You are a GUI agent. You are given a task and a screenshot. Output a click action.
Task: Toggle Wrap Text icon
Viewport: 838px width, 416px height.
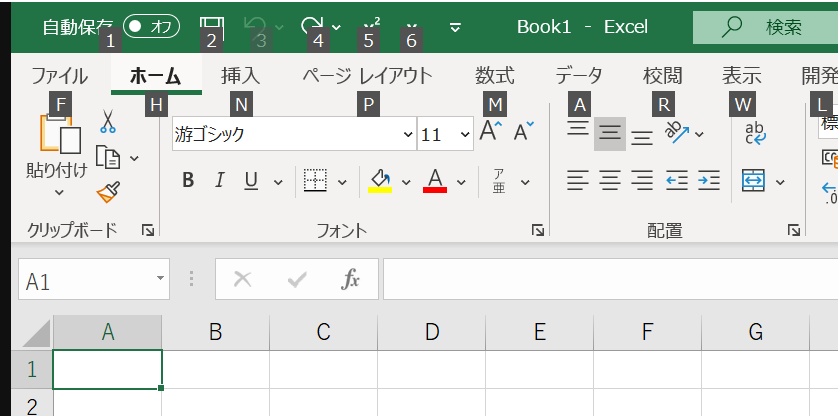756,134
